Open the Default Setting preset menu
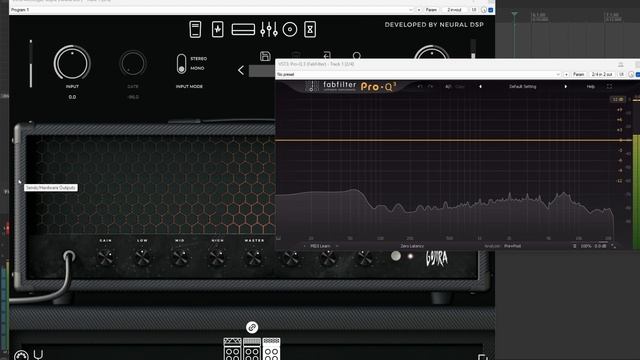The width and height of the screenshot is (640, 360). [x=522, y=87]
